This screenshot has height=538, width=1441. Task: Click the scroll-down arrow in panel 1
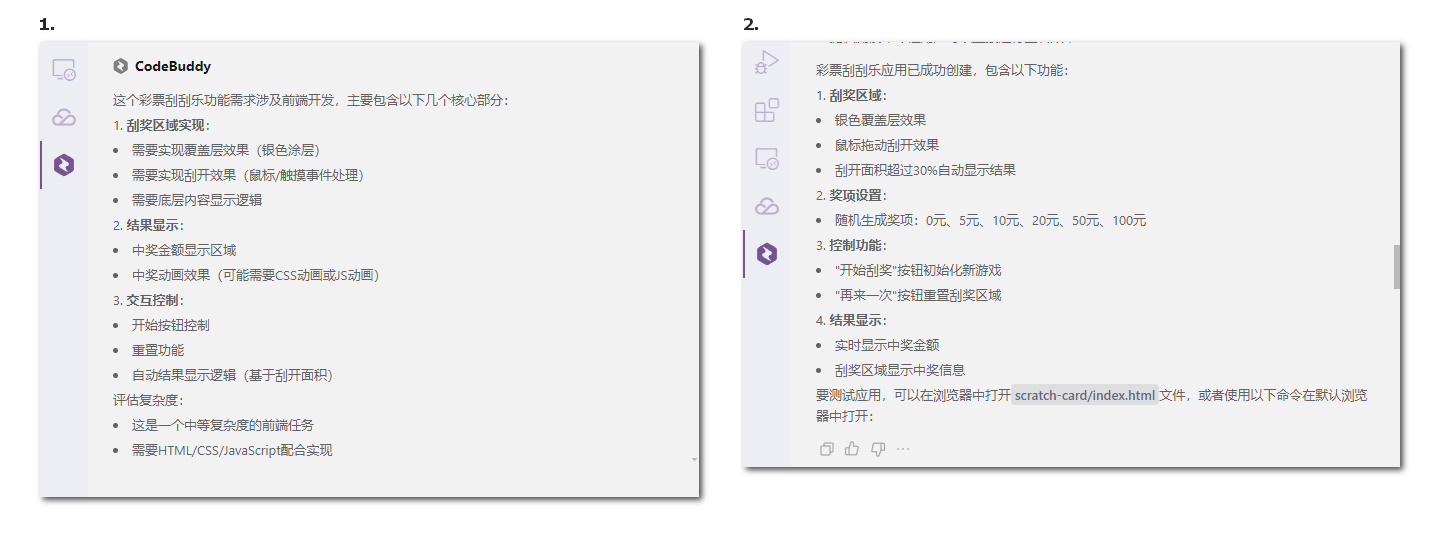click(694, 459)
